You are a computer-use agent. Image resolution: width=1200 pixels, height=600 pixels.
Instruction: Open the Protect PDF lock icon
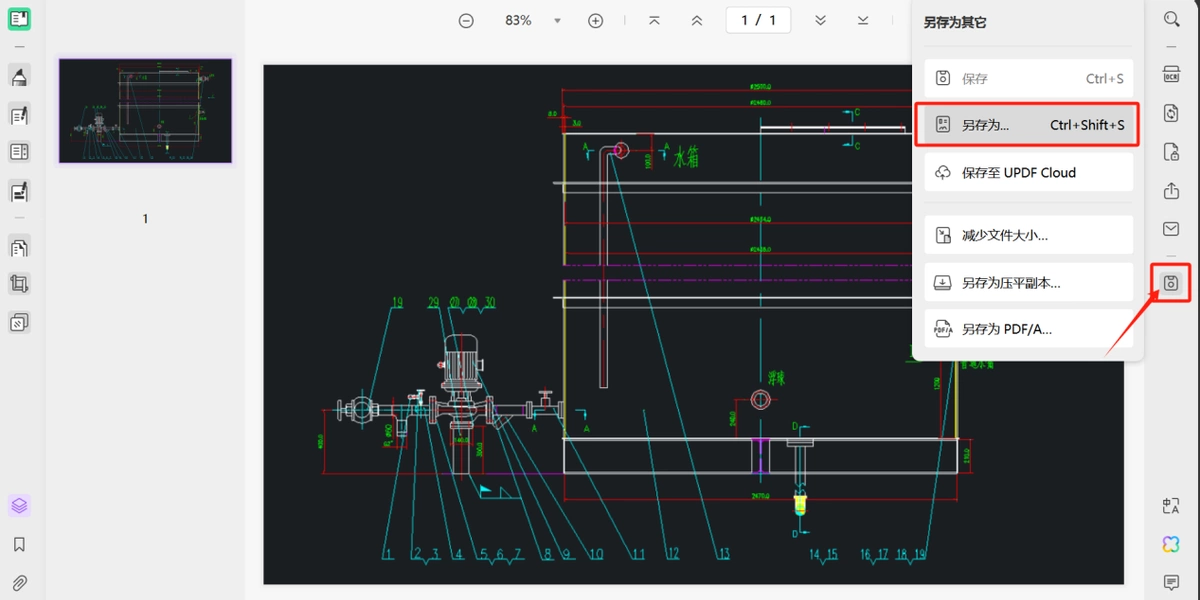(x=1171, y=152)
